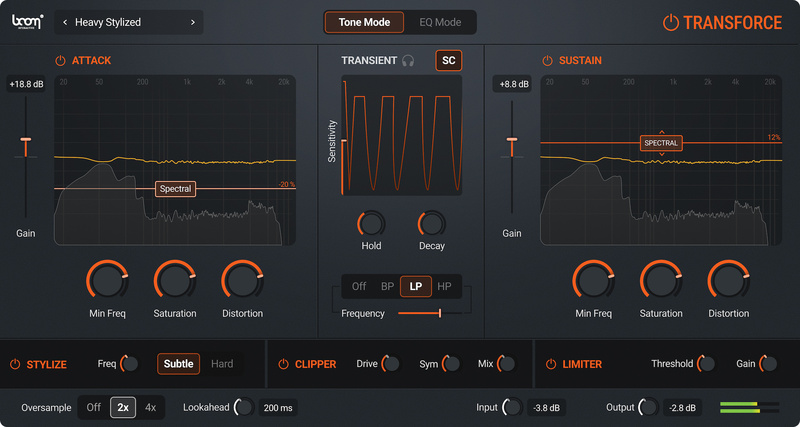Click the Hold knob
The image size is (800, 427).
pos(371,224)
